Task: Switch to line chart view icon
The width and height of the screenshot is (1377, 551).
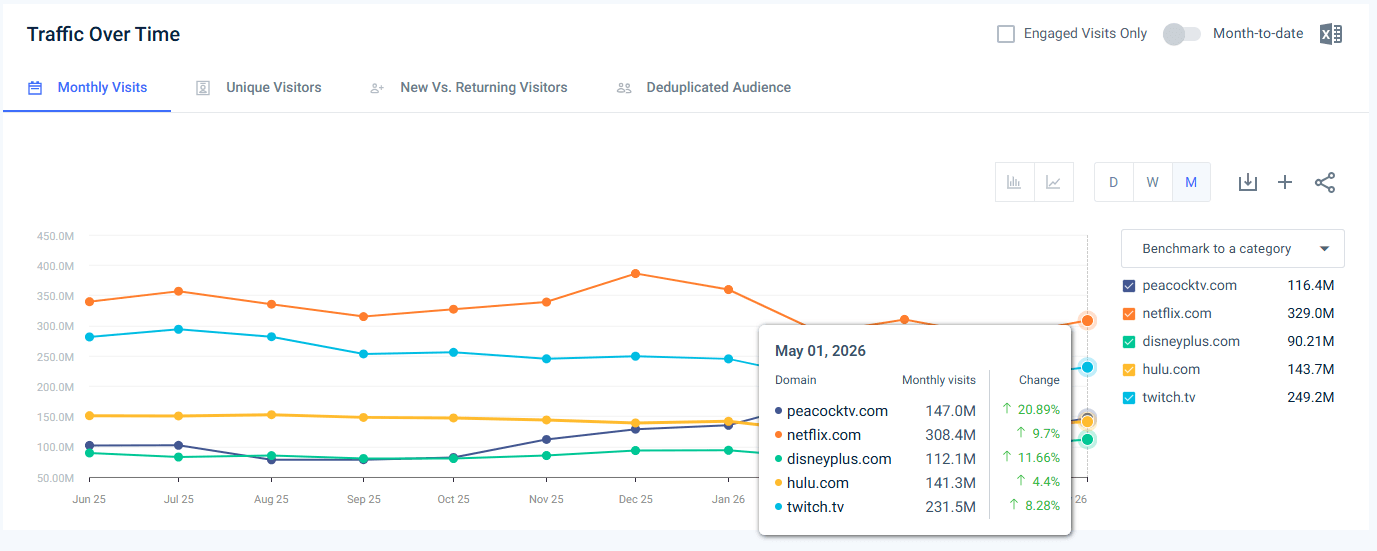Action: click(x=1054, y=182)
